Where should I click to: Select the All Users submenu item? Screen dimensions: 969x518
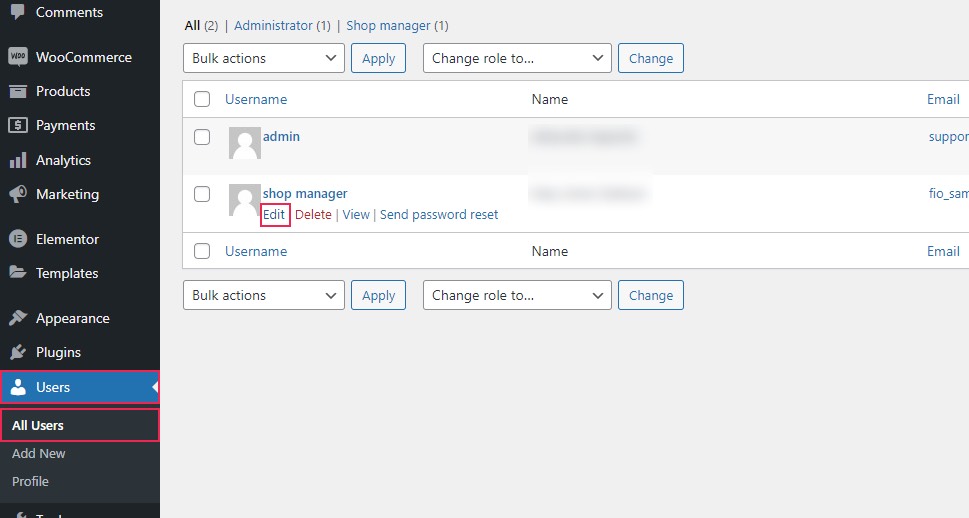coord(80,425)
